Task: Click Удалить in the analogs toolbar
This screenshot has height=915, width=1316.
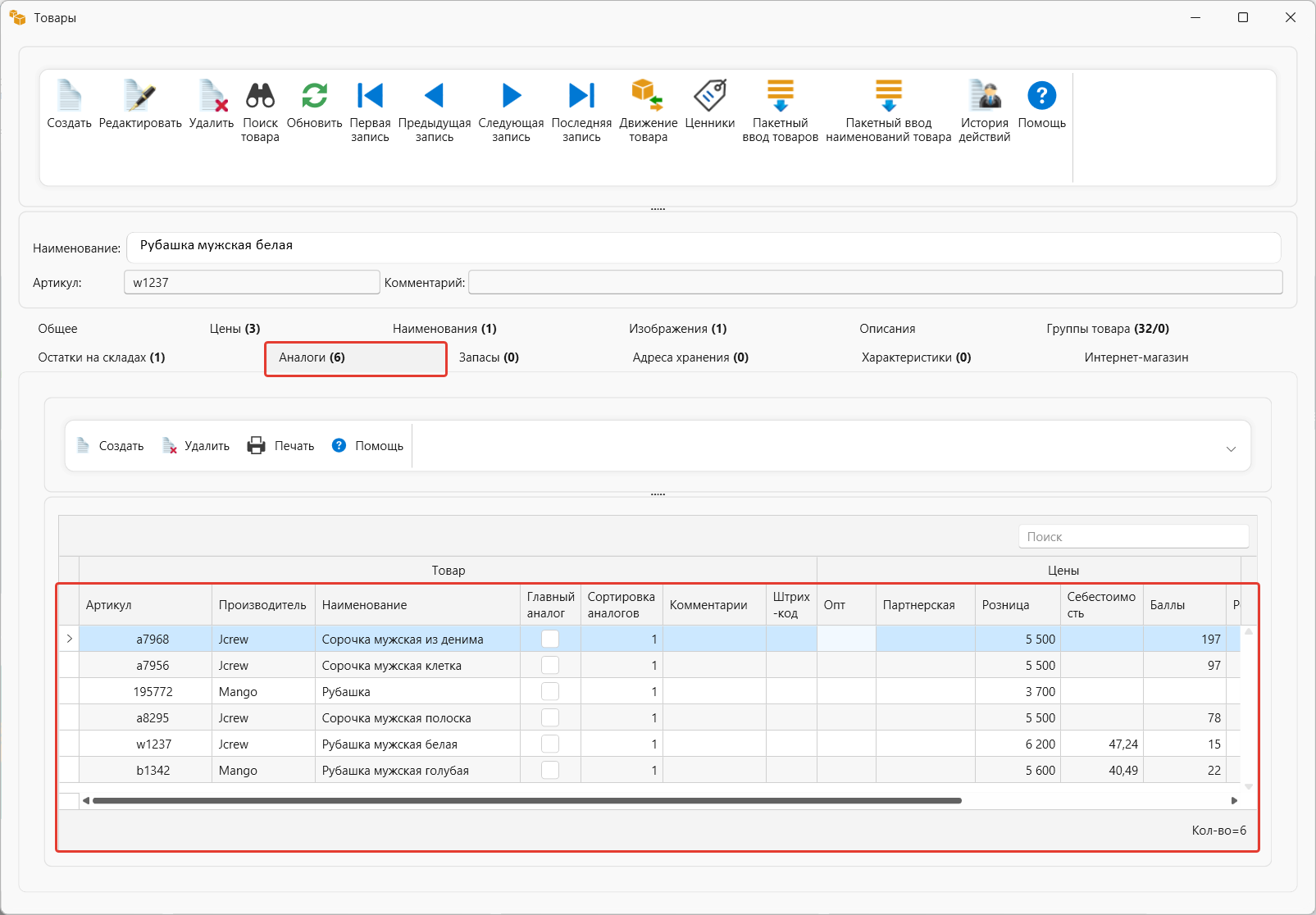Action: 197,445
